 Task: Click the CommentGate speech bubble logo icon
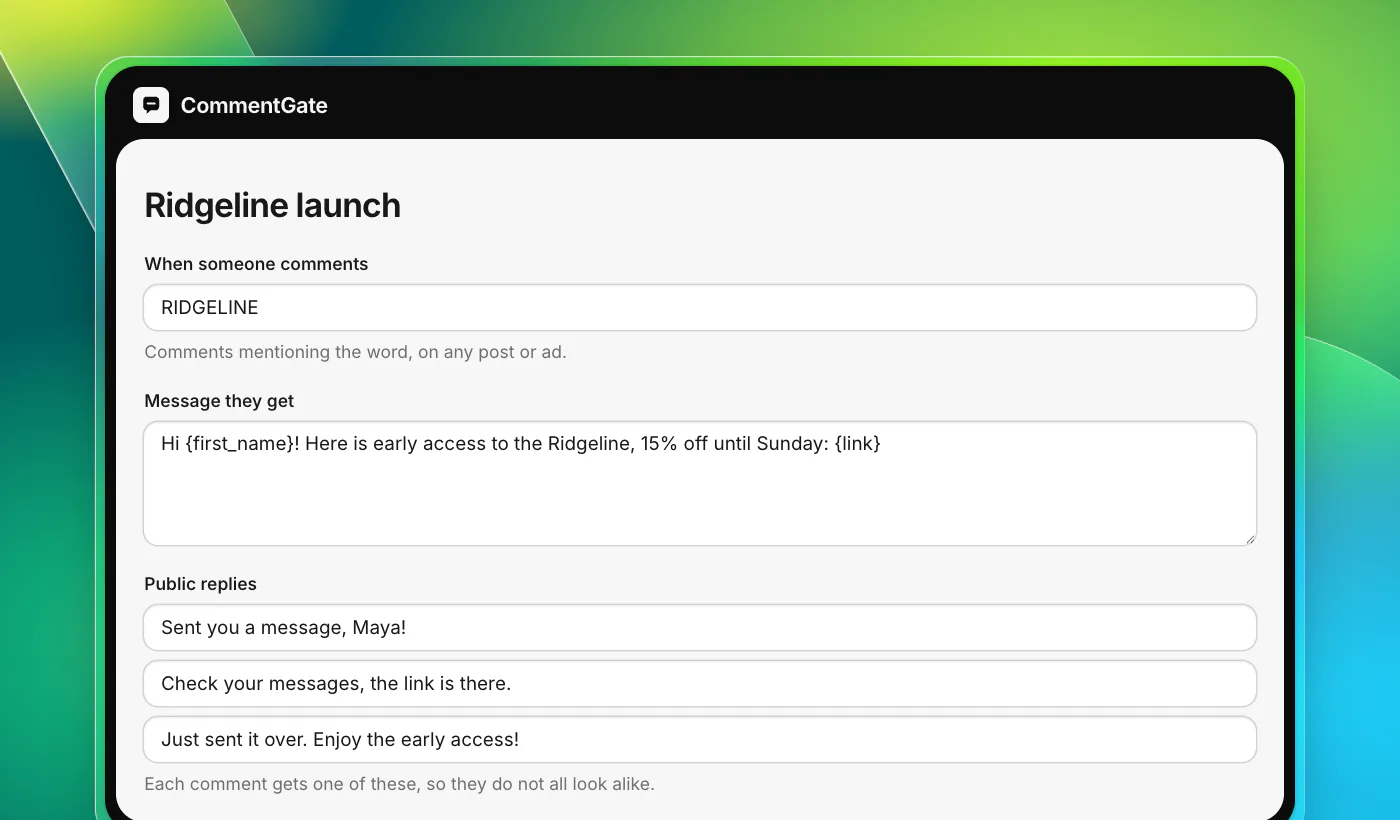coord(151,105)
